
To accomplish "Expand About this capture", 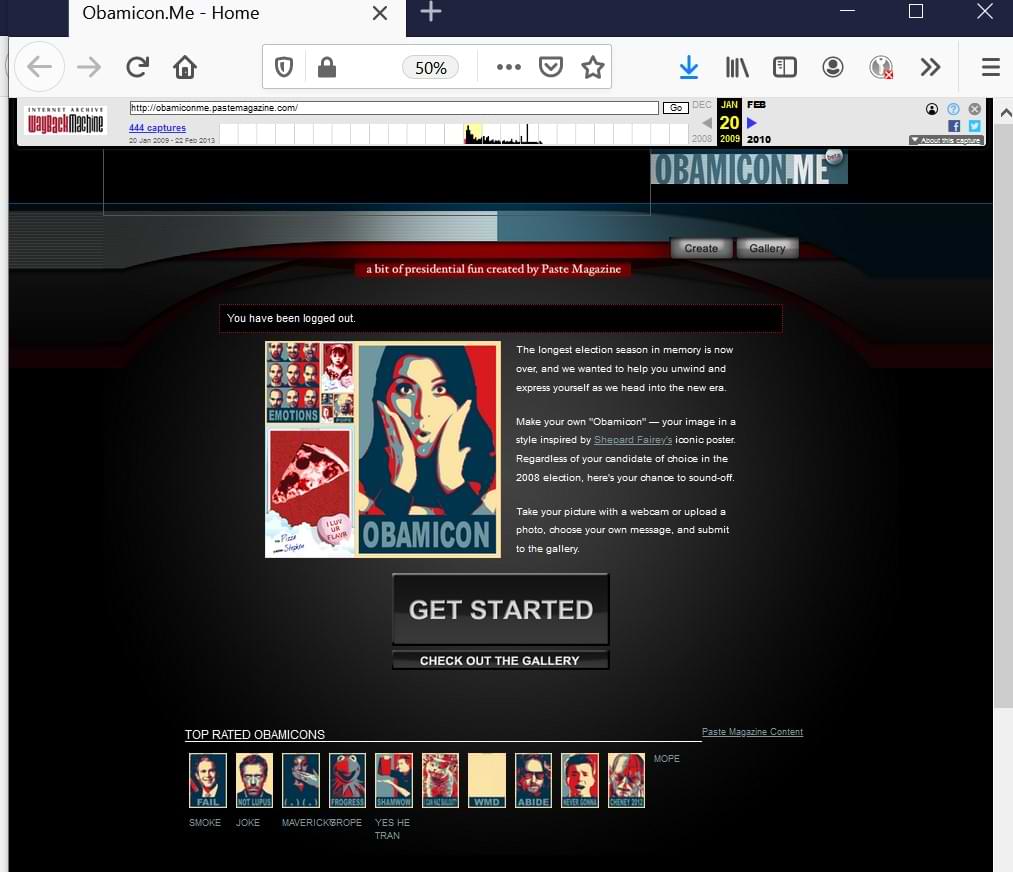I will click(x=946, y=140).
